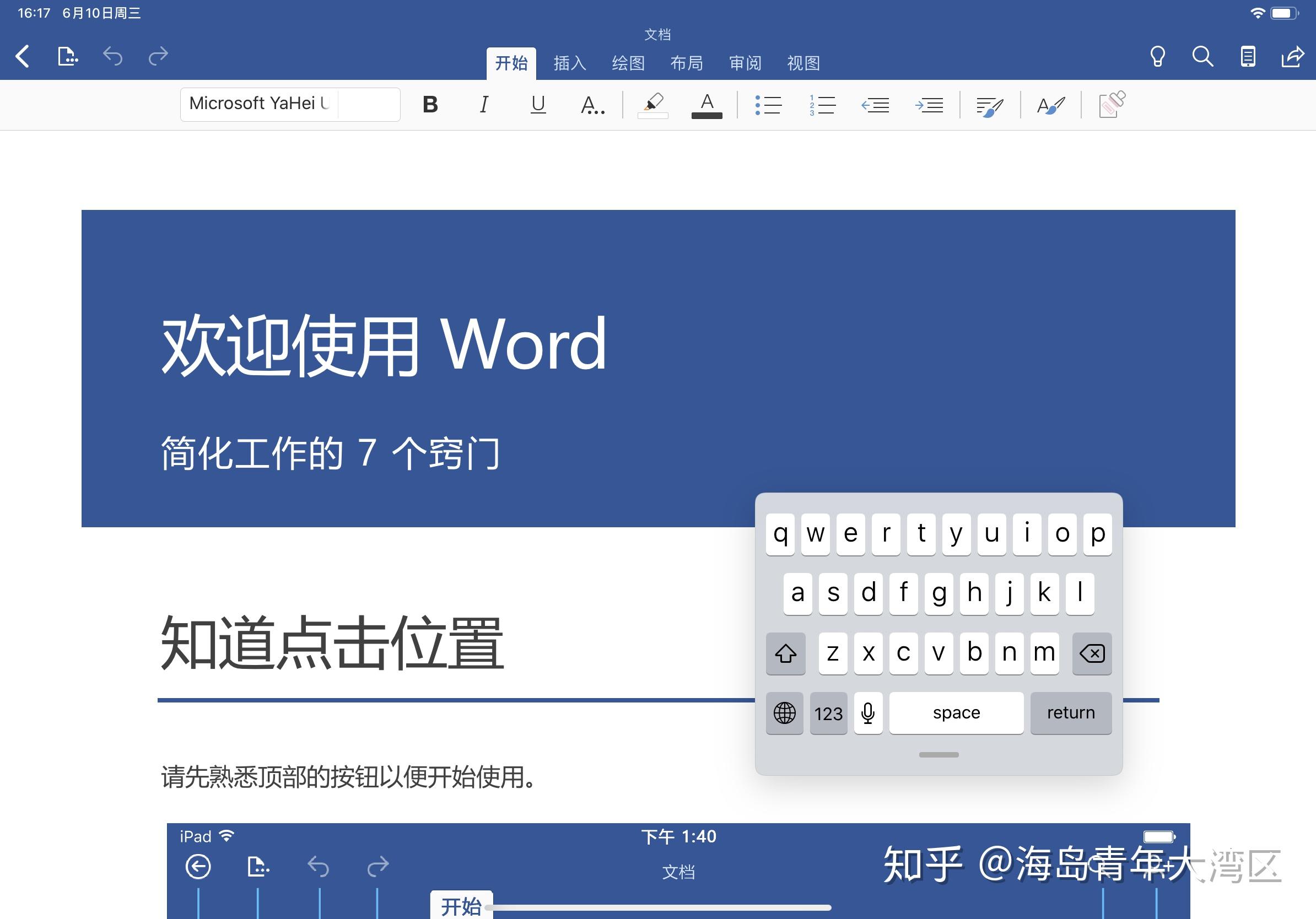Check the Wi-Fi status icon
The width and height of the screenshot is (1316, 919).
[1258, 13]
